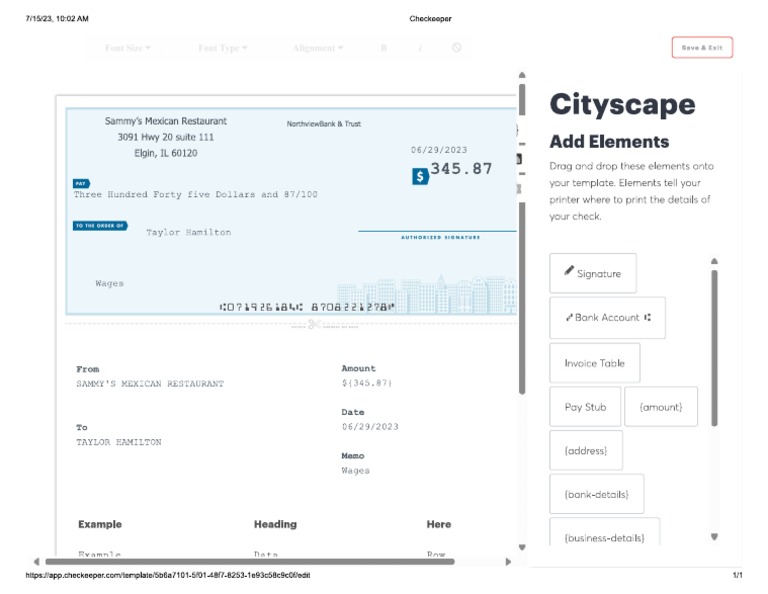Choose the Invoice Table element
This screenshot has height=594, width=768.
(x=594, y=363)
